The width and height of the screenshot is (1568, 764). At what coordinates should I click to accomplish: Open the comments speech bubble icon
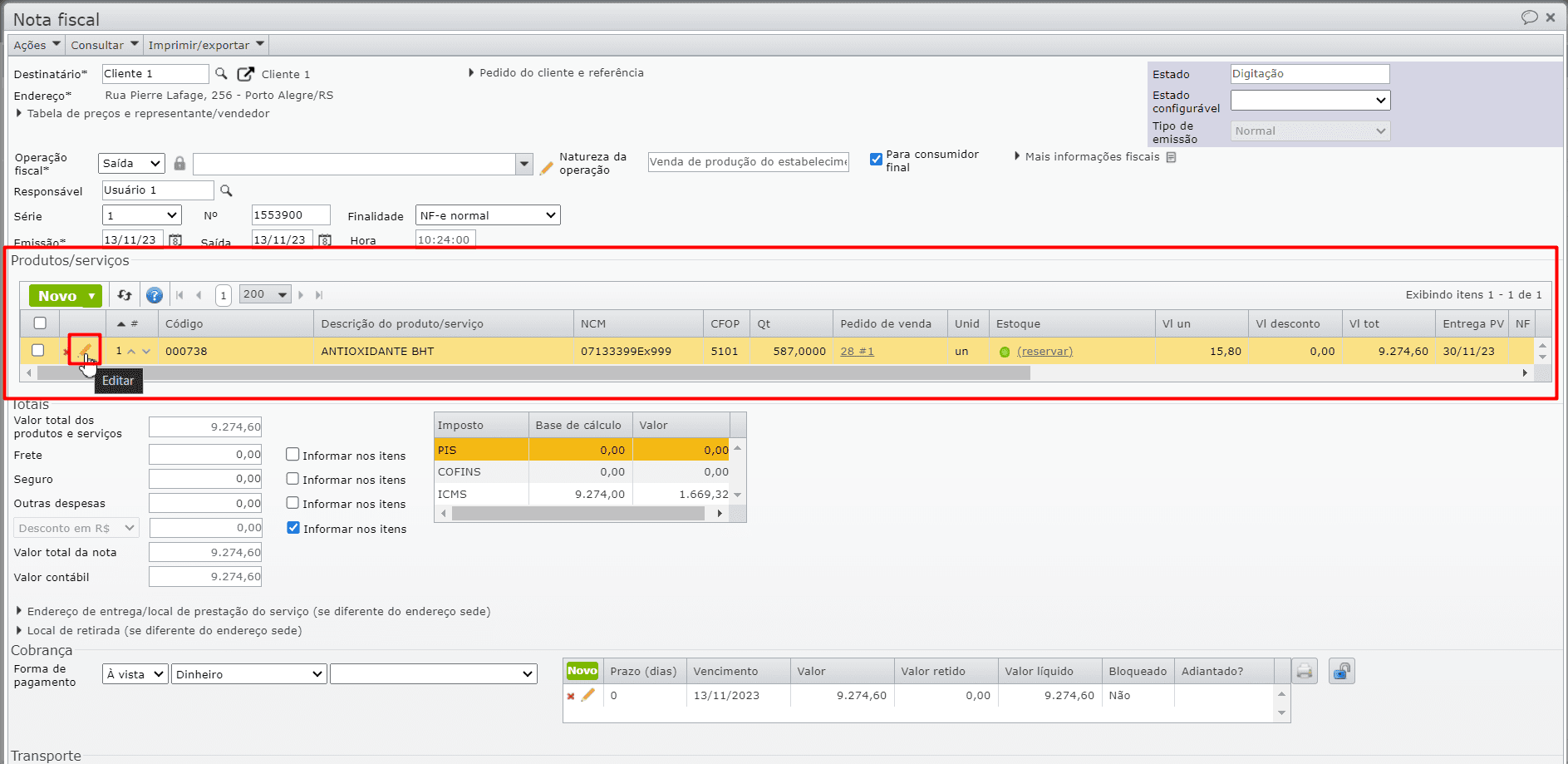pos(1529,17)
